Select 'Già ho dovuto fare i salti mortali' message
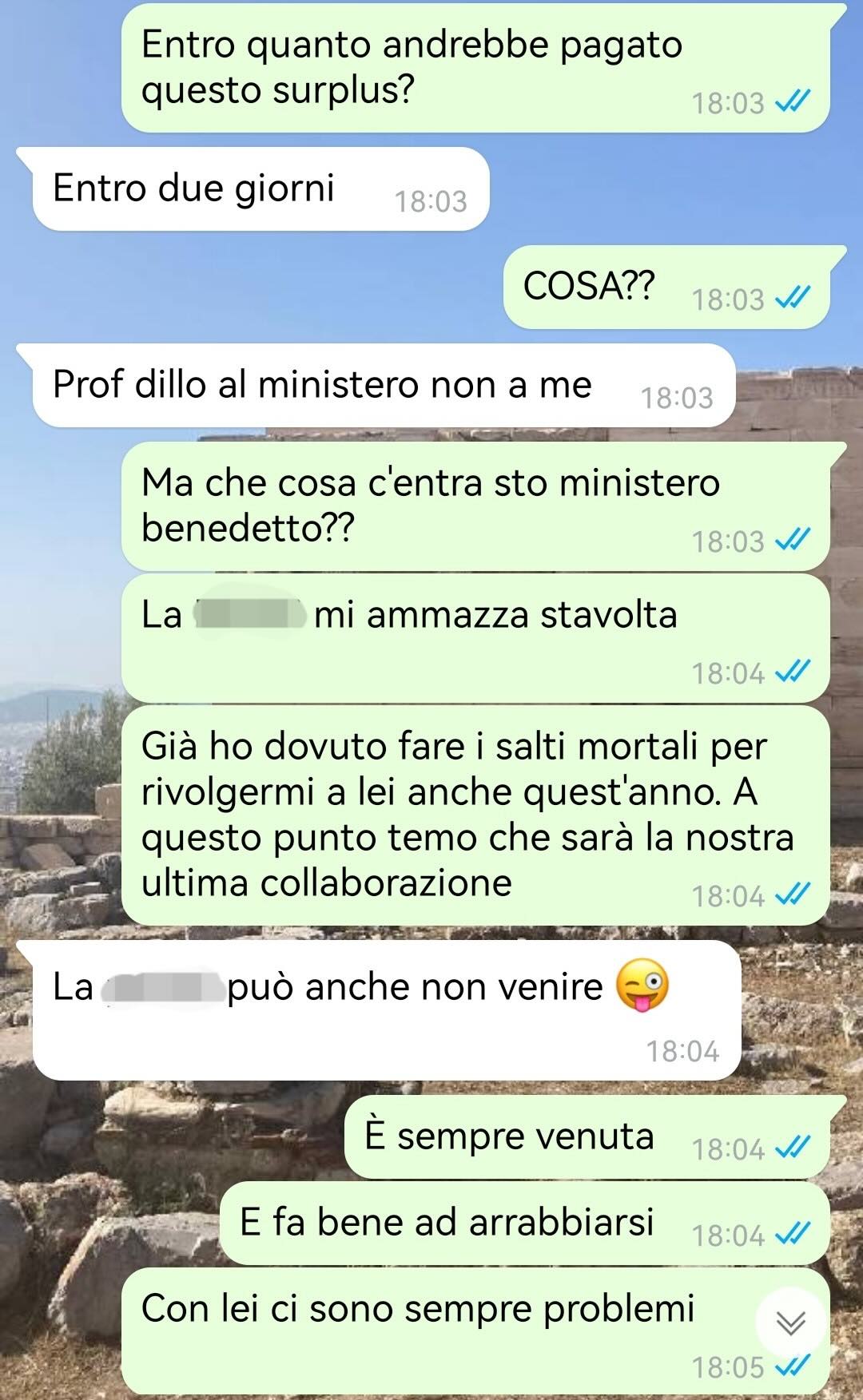Screen dimensions: 863x1400 [475, 815]
